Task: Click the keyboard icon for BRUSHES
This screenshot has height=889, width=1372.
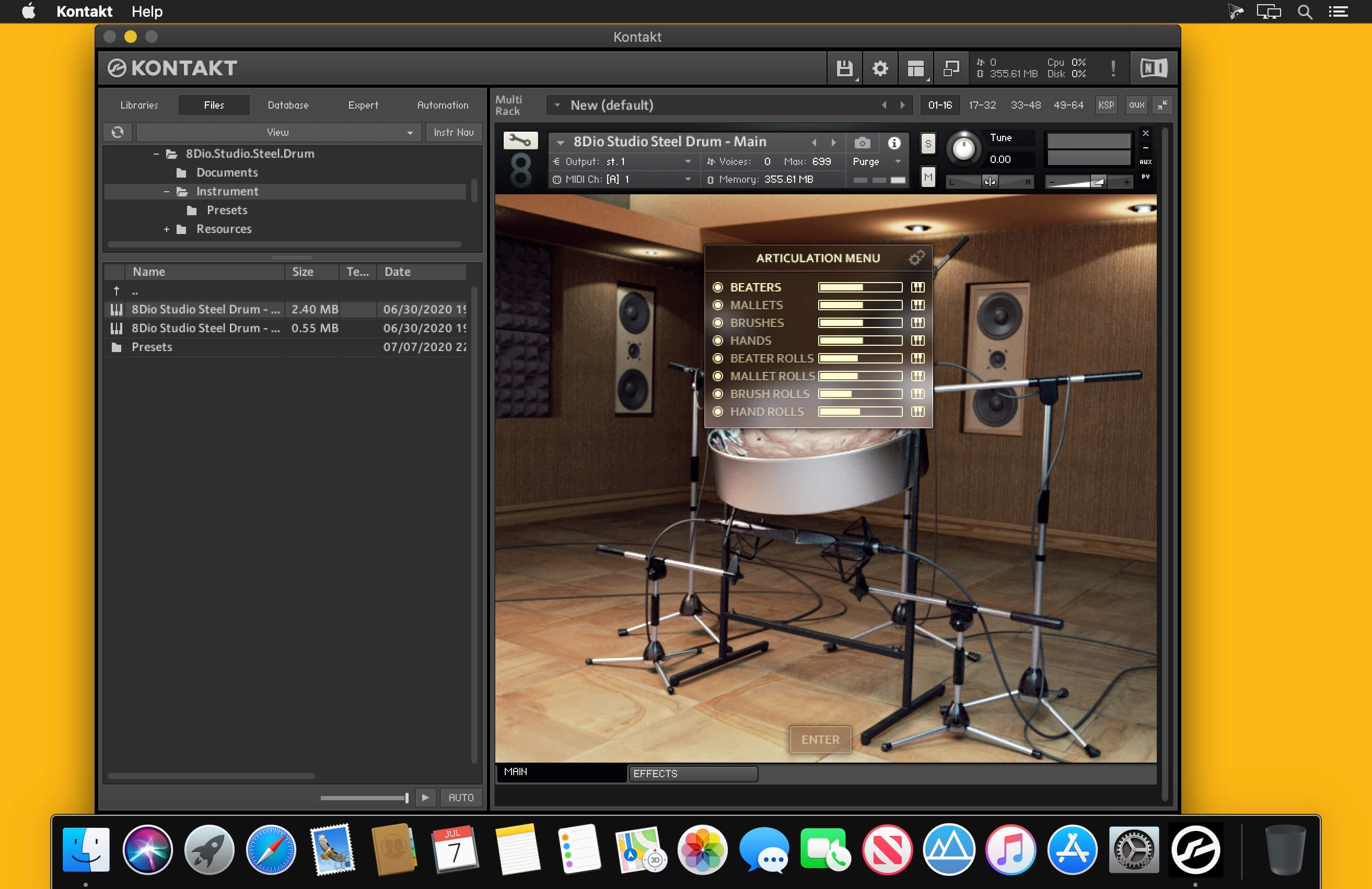Action: [x=918, y=323]
